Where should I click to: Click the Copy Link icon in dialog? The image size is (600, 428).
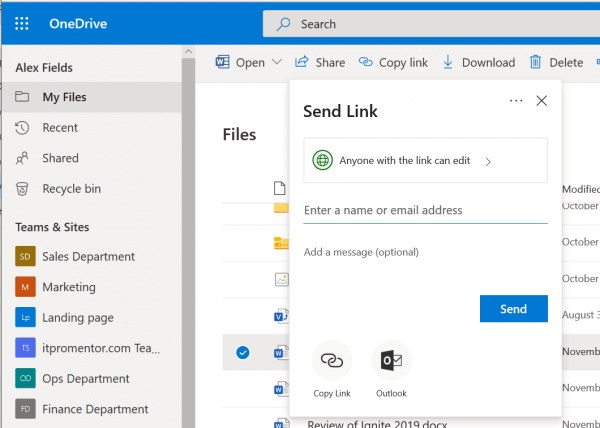tap(332, 360)
